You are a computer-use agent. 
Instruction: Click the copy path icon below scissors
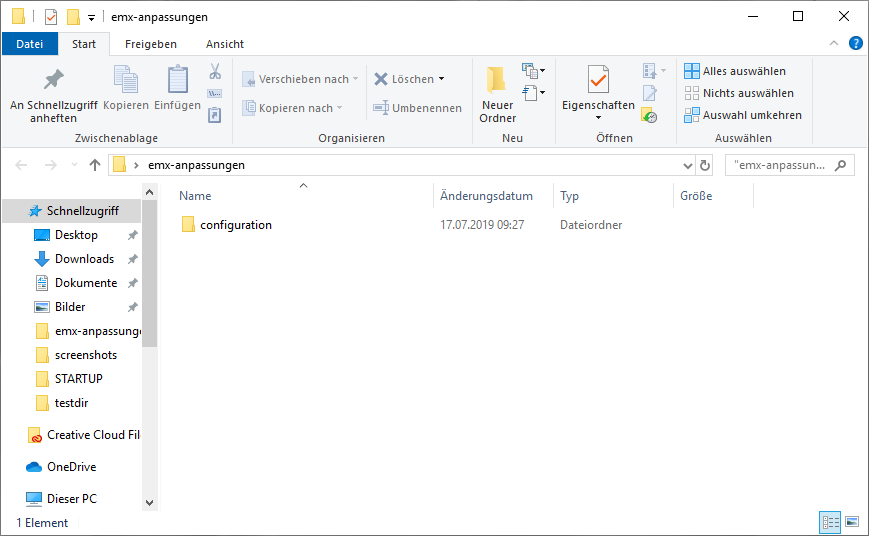pos(215,93)
